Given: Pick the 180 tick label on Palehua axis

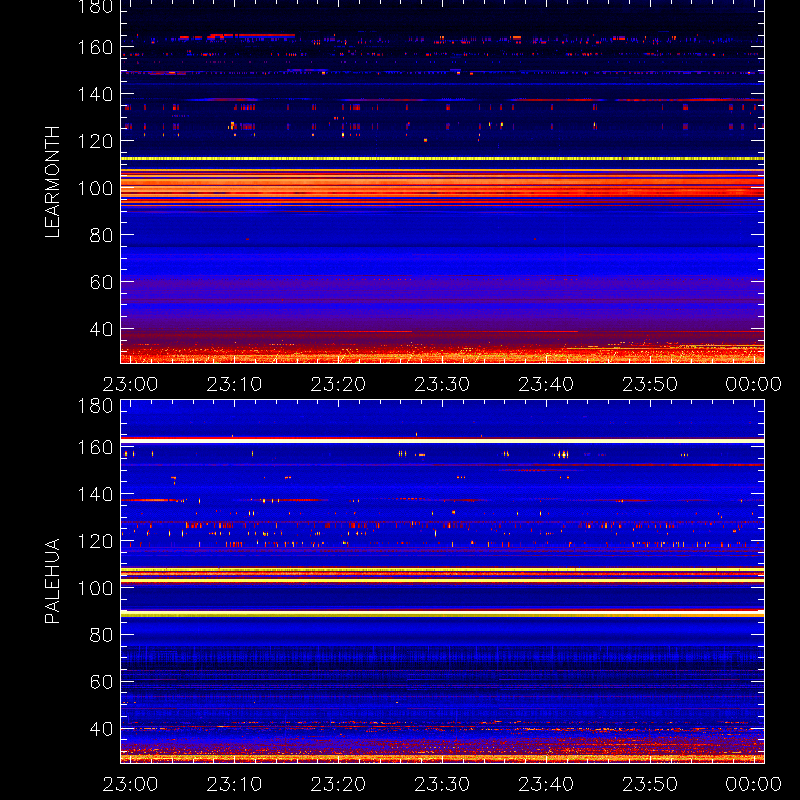Looking at the screenshot, I should click(95, 406).
